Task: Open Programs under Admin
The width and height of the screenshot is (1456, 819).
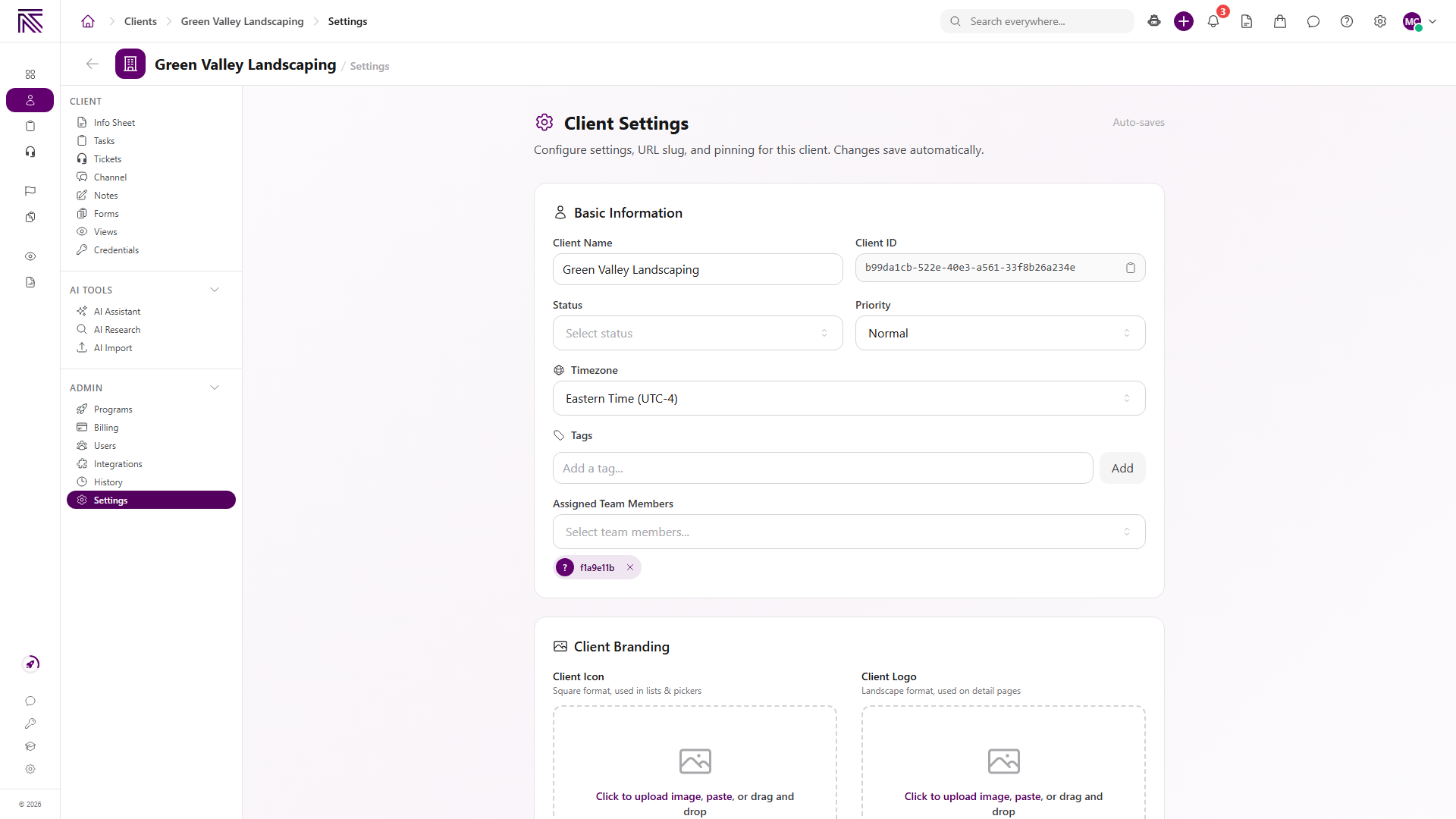Action: point(152,409)
